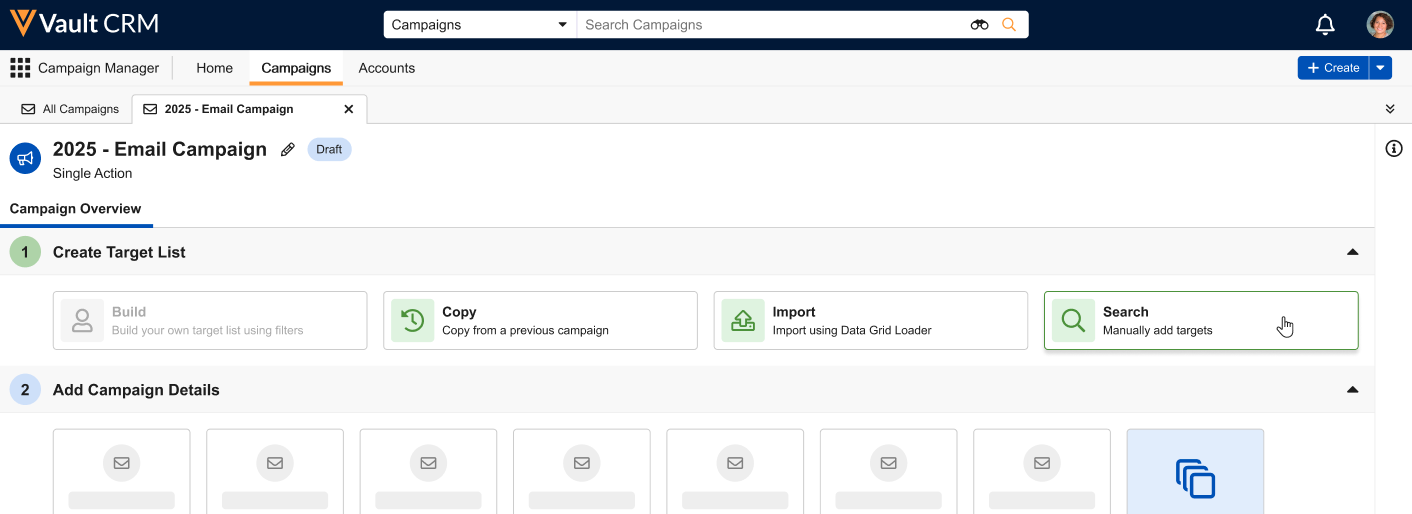
Task: Collapse the Create Target List section
Action: tap(1352, 252)
